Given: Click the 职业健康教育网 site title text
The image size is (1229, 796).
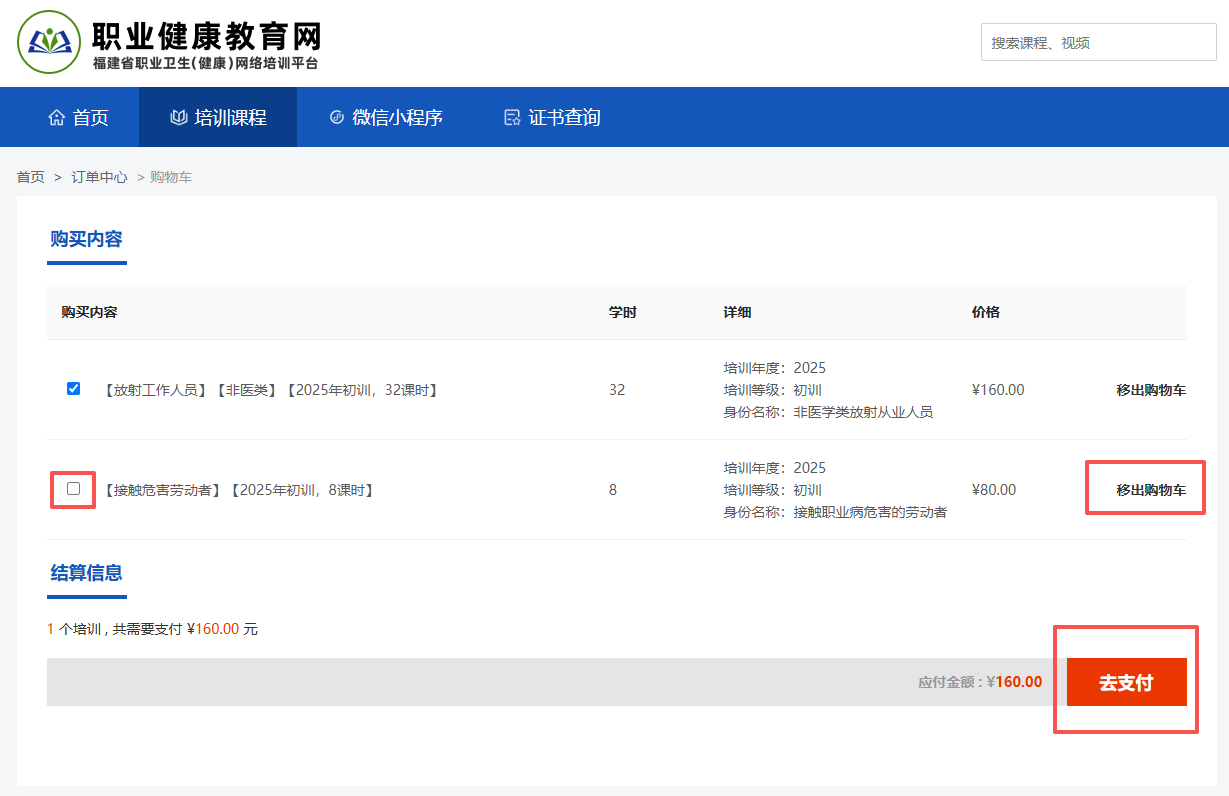Looking at the screenshot, I should pyautogui.click(x=206, y=37).
